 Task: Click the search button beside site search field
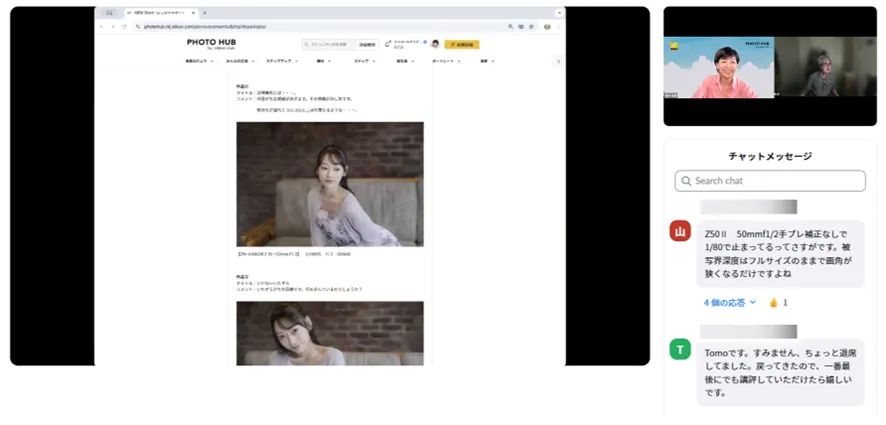tap(367, 44)
